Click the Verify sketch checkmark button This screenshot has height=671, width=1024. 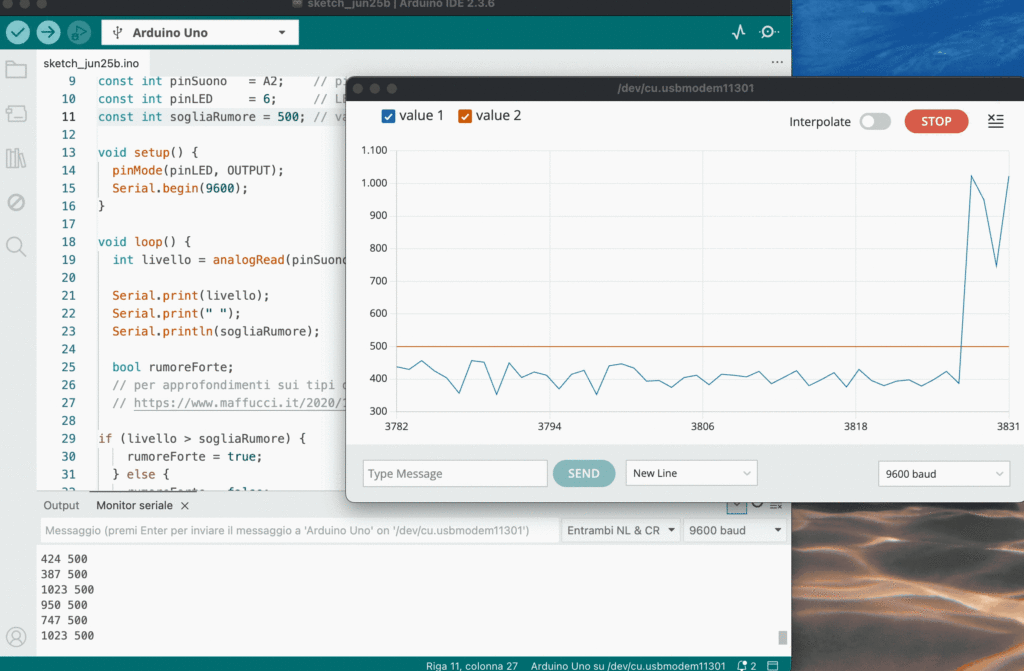pyautogui.click(x=18, y=32)
